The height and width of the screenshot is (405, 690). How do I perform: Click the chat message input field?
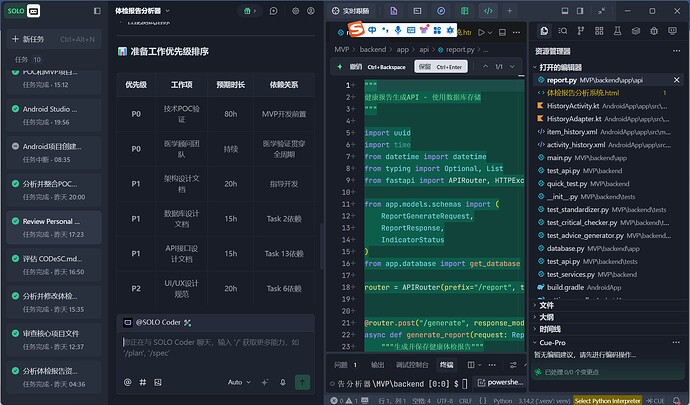[215, 348]
